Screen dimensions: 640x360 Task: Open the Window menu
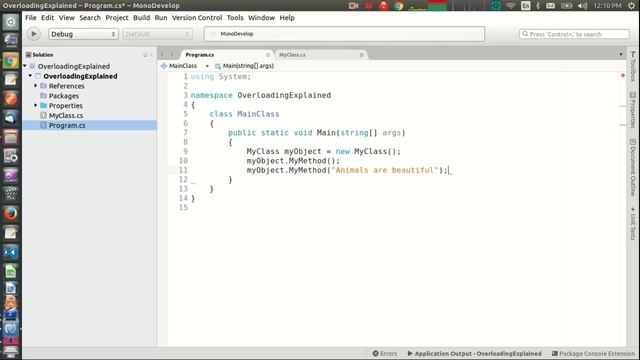pyautogui.click(x=261, y=18)
